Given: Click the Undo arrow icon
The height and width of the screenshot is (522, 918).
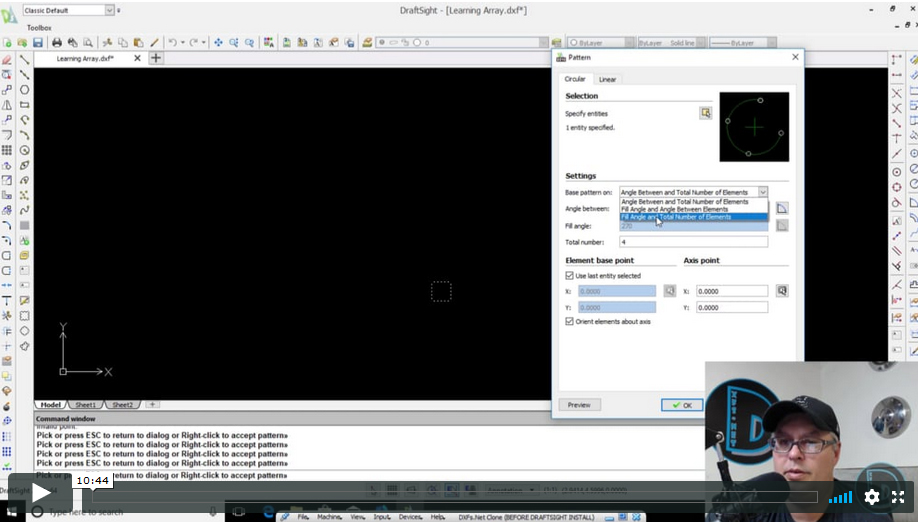Looking at the screenshot, I should click(173, 43).
